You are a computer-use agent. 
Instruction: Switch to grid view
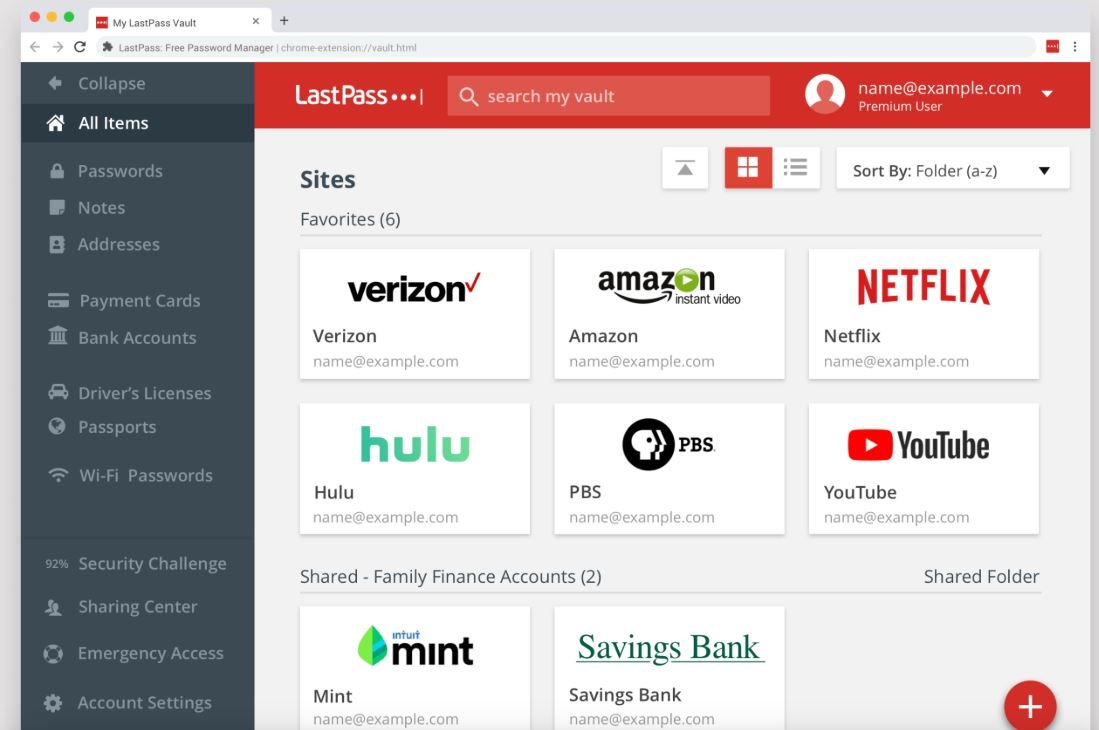pyautogui.click(x=748, y=168)
